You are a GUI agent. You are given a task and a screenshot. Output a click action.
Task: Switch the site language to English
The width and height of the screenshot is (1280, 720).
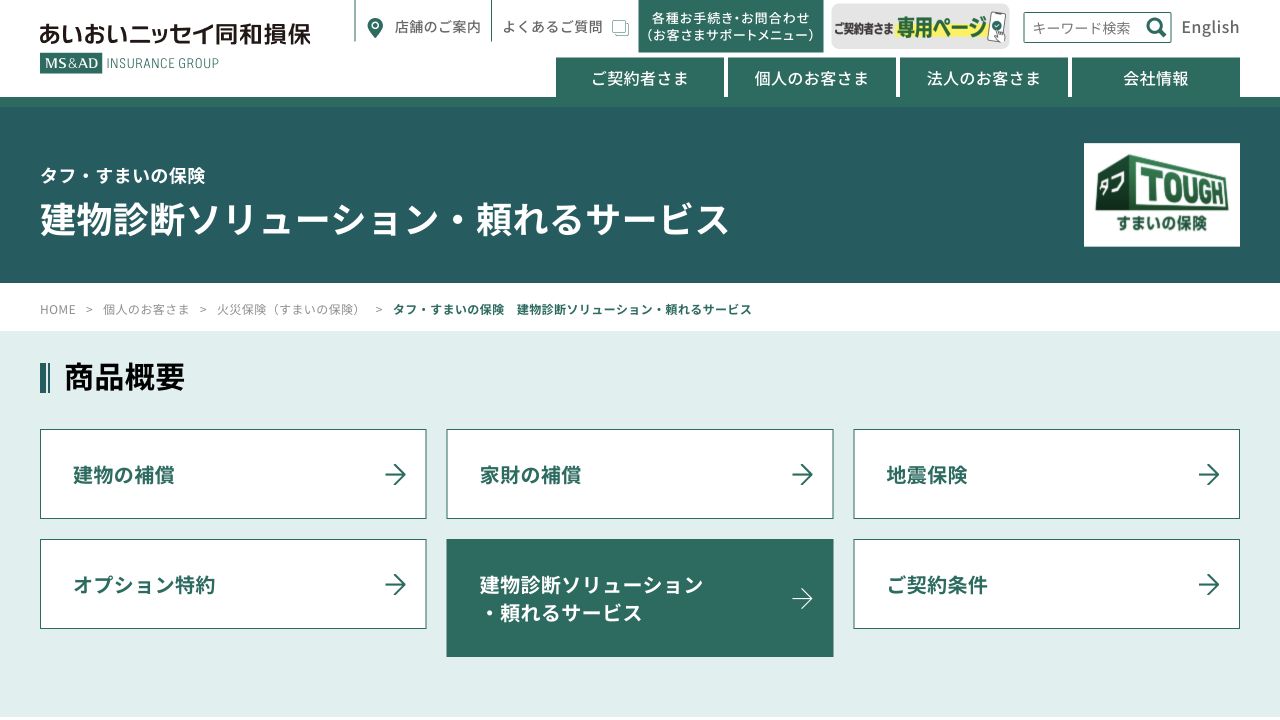[1210, 27]
